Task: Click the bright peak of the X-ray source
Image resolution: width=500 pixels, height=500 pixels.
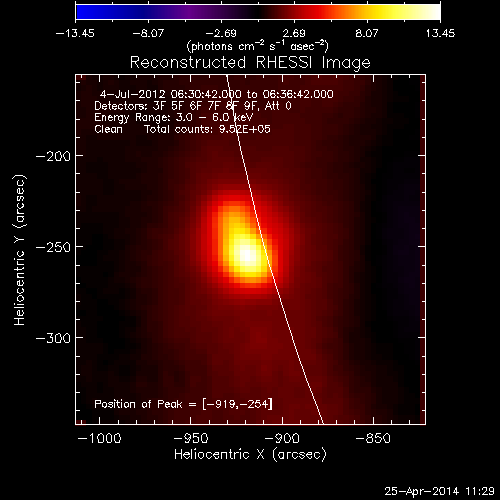Action: coord(246,255)
